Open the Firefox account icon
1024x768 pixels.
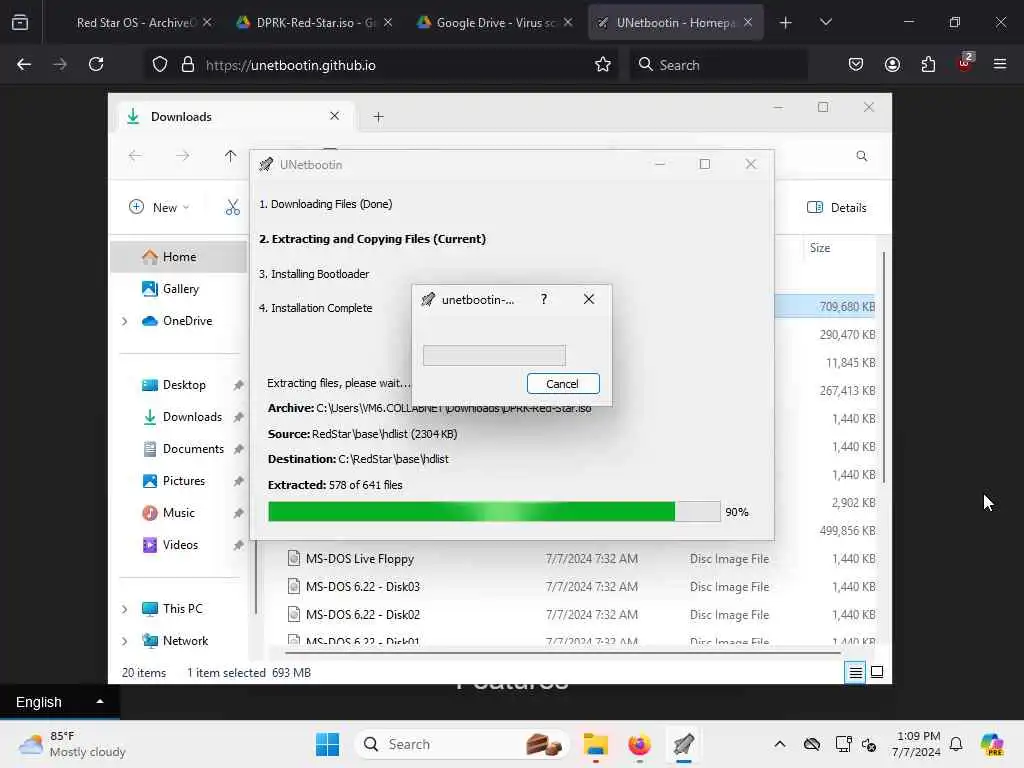click(x=892, y=65)
